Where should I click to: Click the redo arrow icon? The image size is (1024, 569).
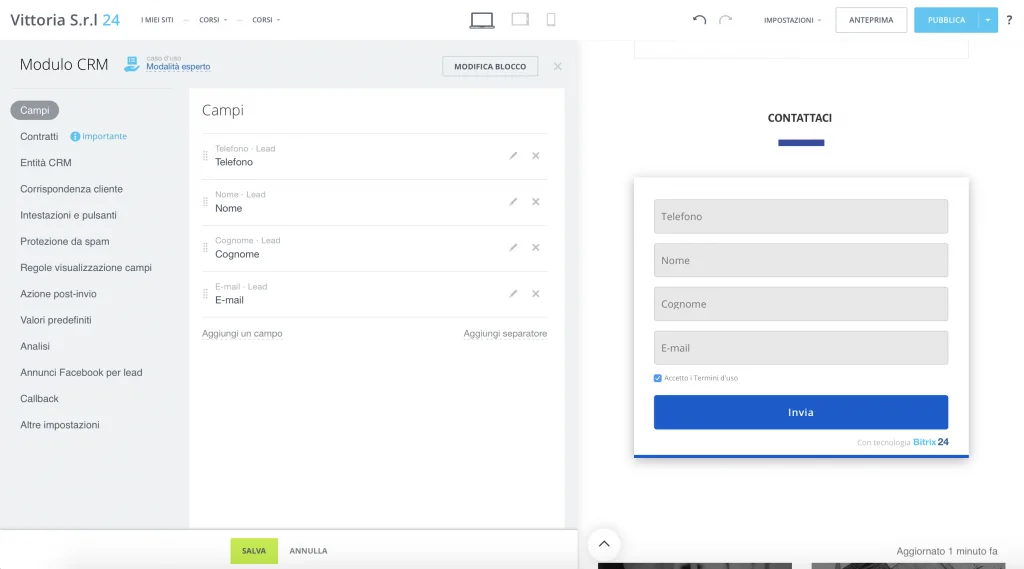pos(726,20)
